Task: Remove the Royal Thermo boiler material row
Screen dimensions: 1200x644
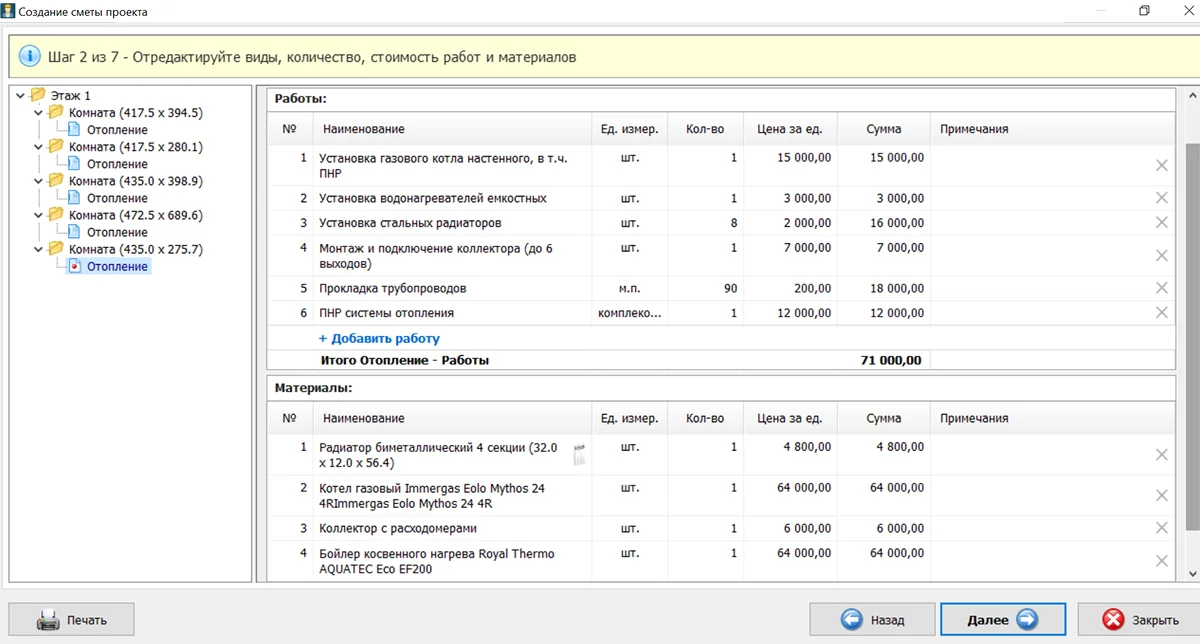Action: pyautogui.click(x=1161, y=561)
